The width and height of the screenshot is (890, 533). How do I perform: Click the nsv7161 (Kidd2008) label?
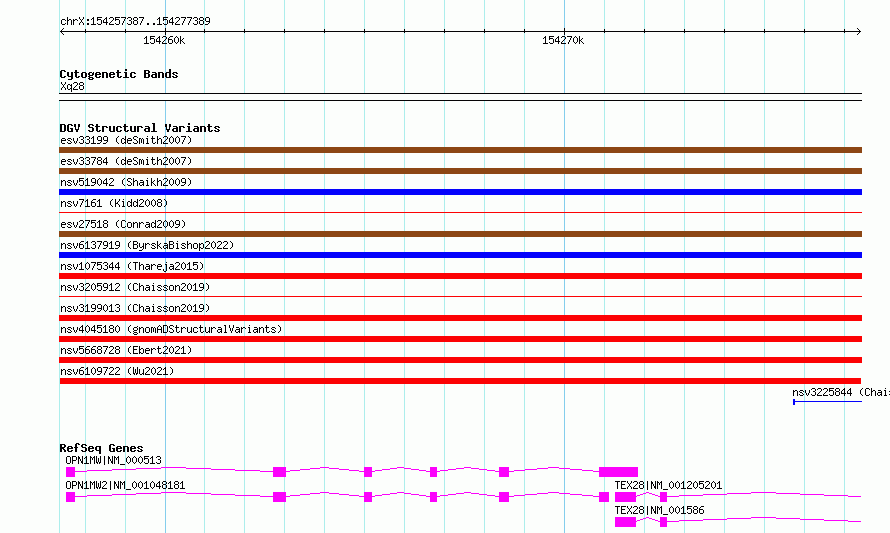click(x=114, y=203)
